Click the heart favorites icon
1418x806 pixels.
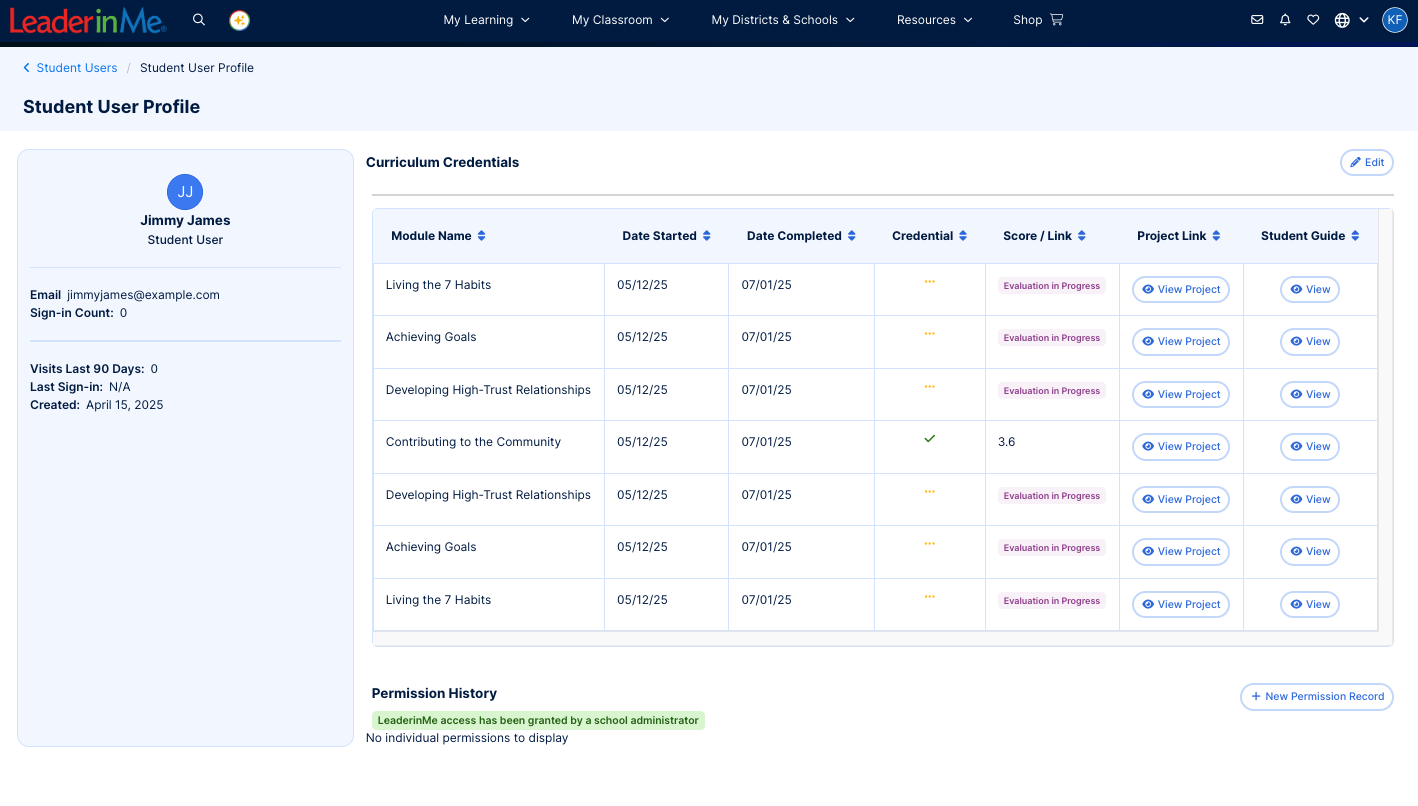pyautogui.click(x=1313, y=20)
